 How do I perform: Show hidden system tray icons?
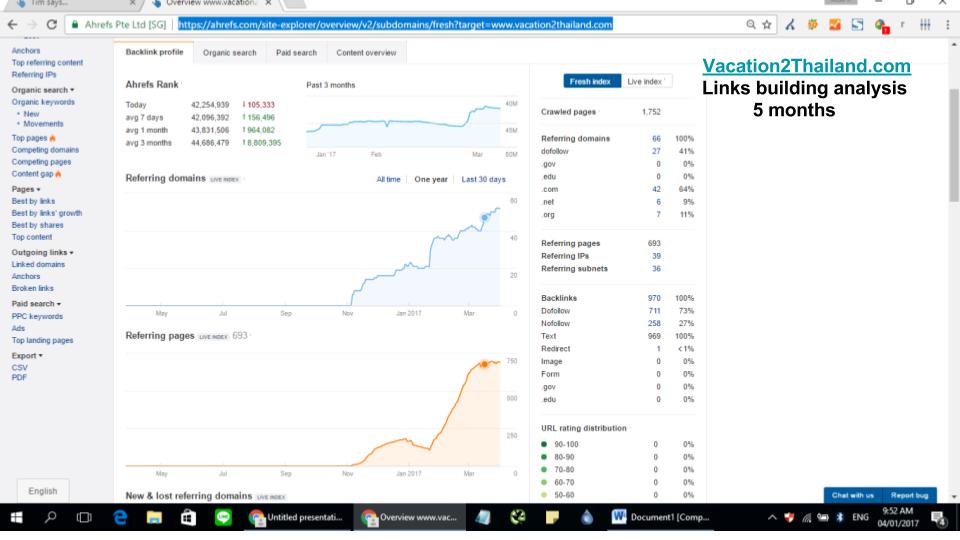pos(772,517)
